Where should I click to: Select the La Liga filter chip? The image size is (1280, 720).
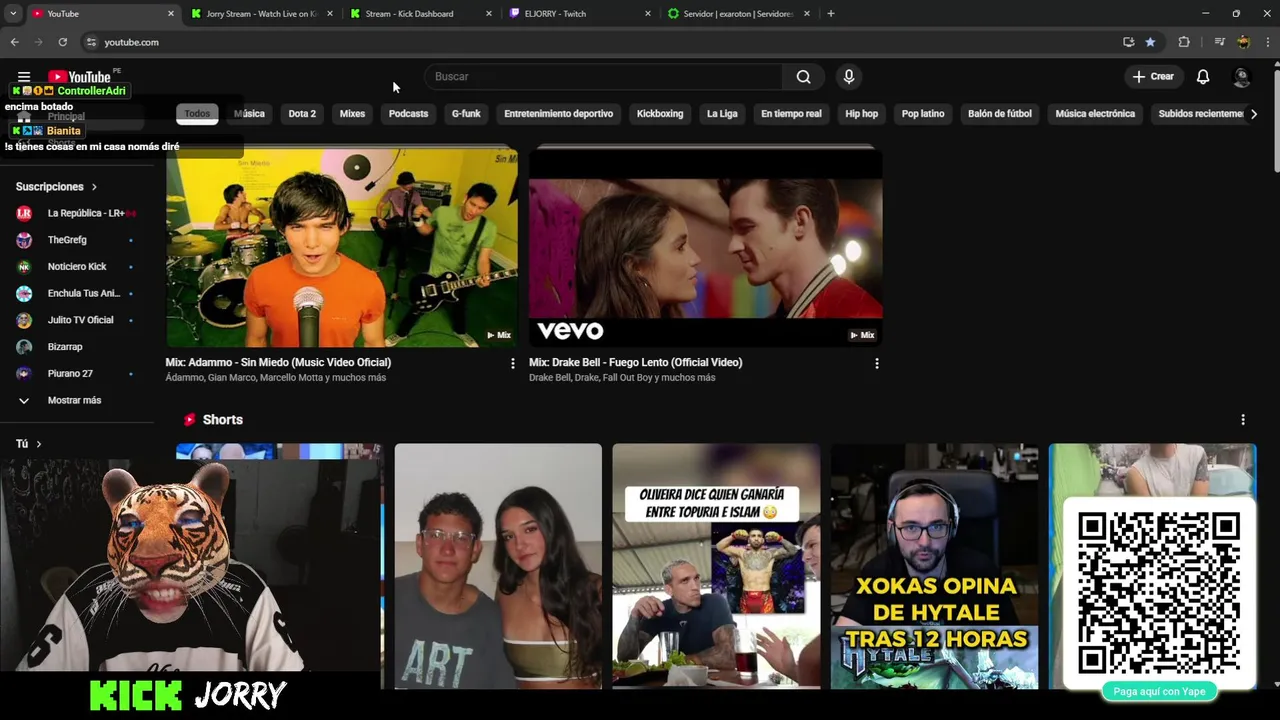pos(722,114)
